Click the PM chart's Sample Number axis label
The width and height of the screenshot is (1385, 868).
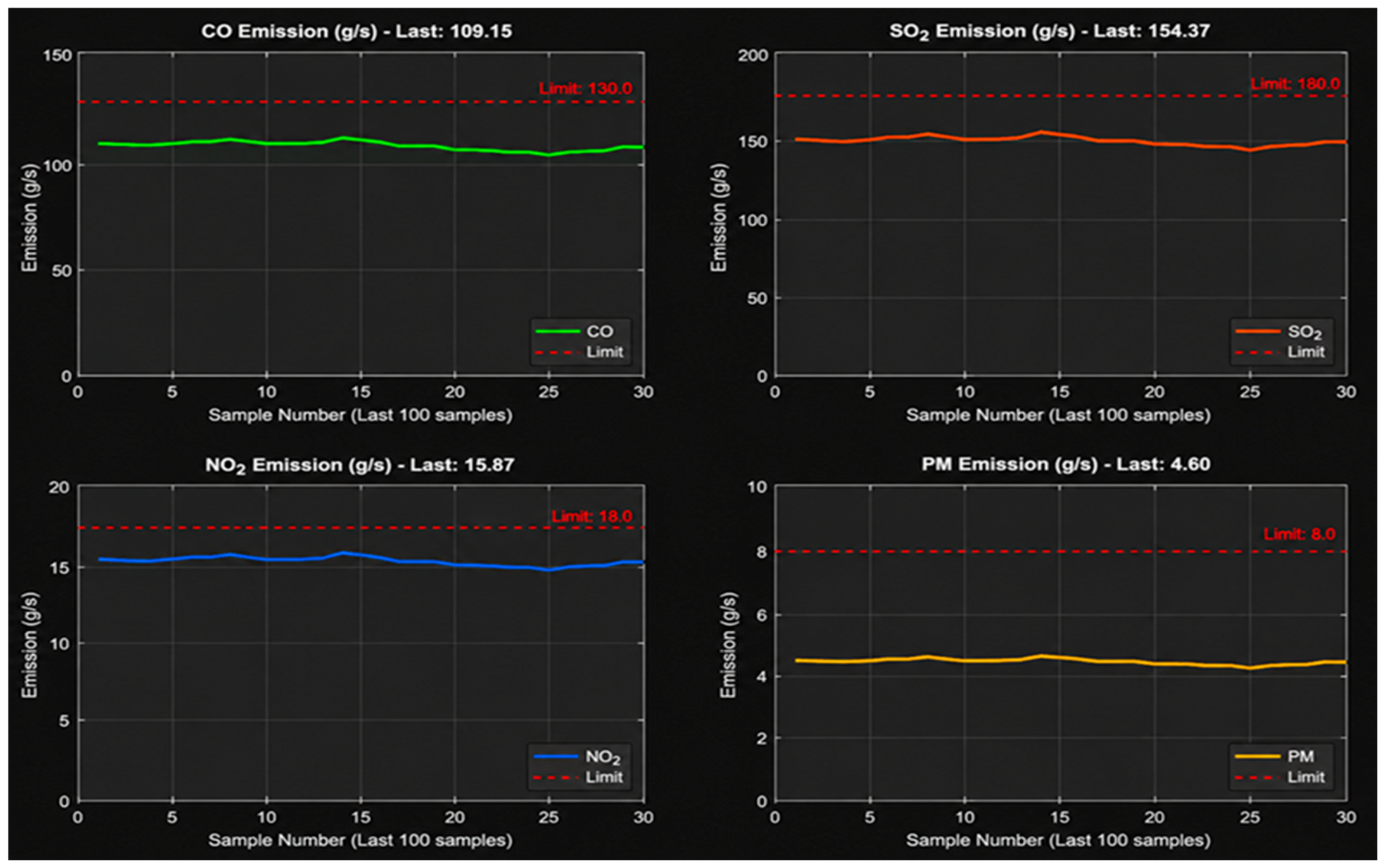[1058, 840]
